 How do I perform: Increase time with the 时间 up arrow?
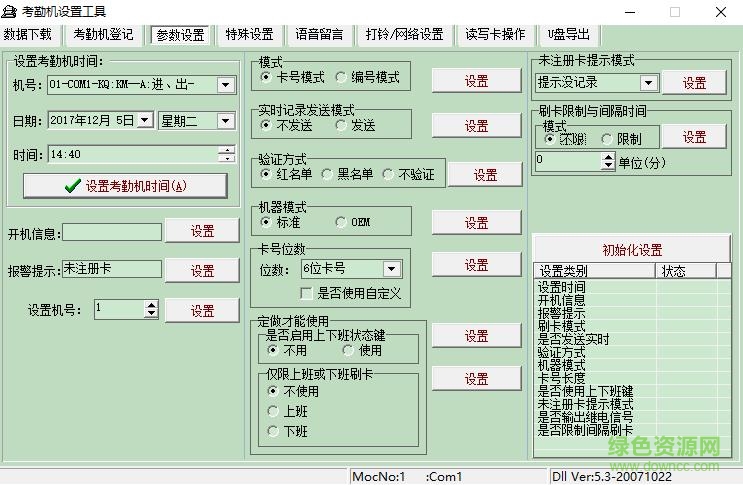click(227, 150)
